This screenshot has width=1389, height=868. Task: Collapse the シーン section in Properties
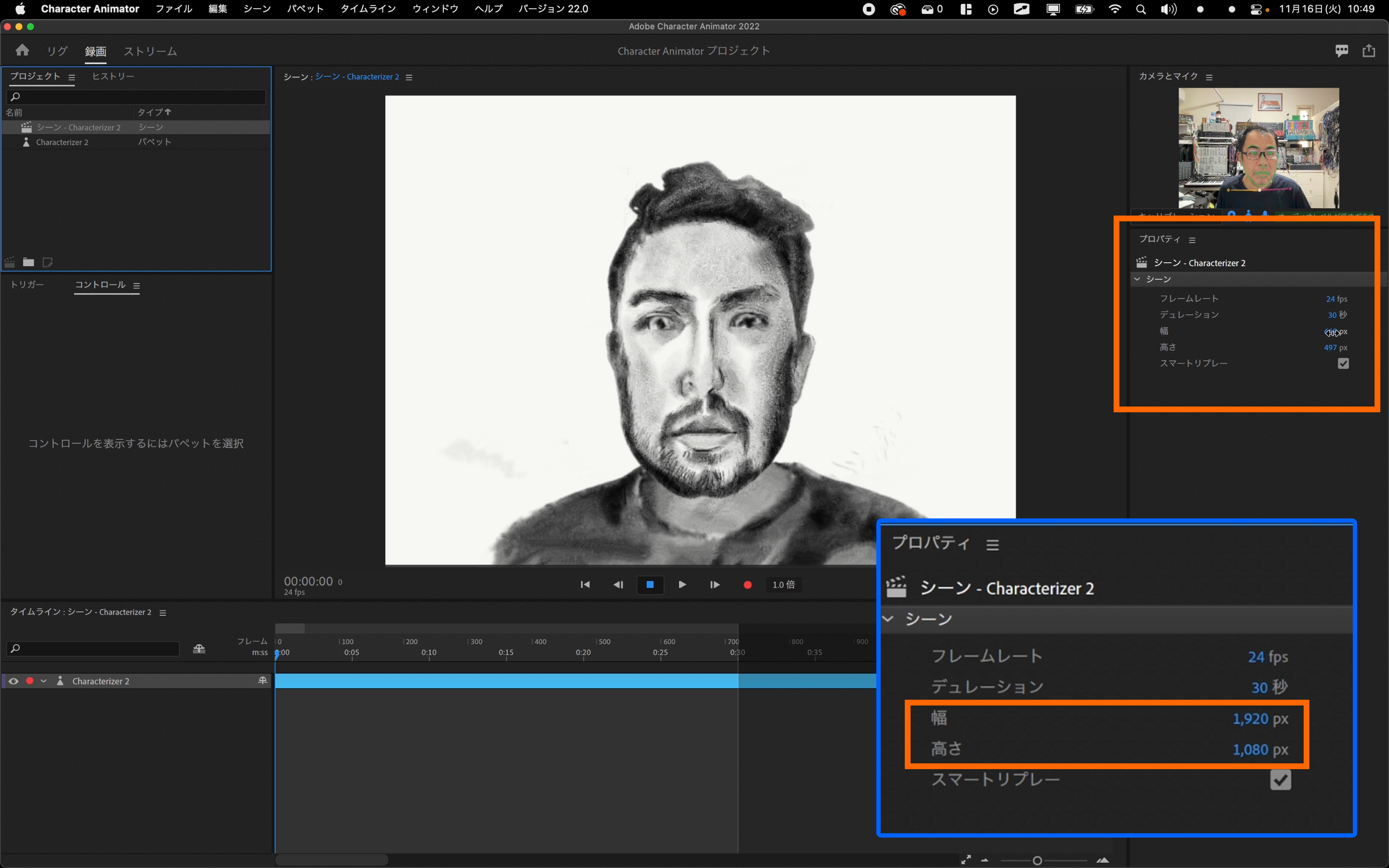pos(1137,279)
